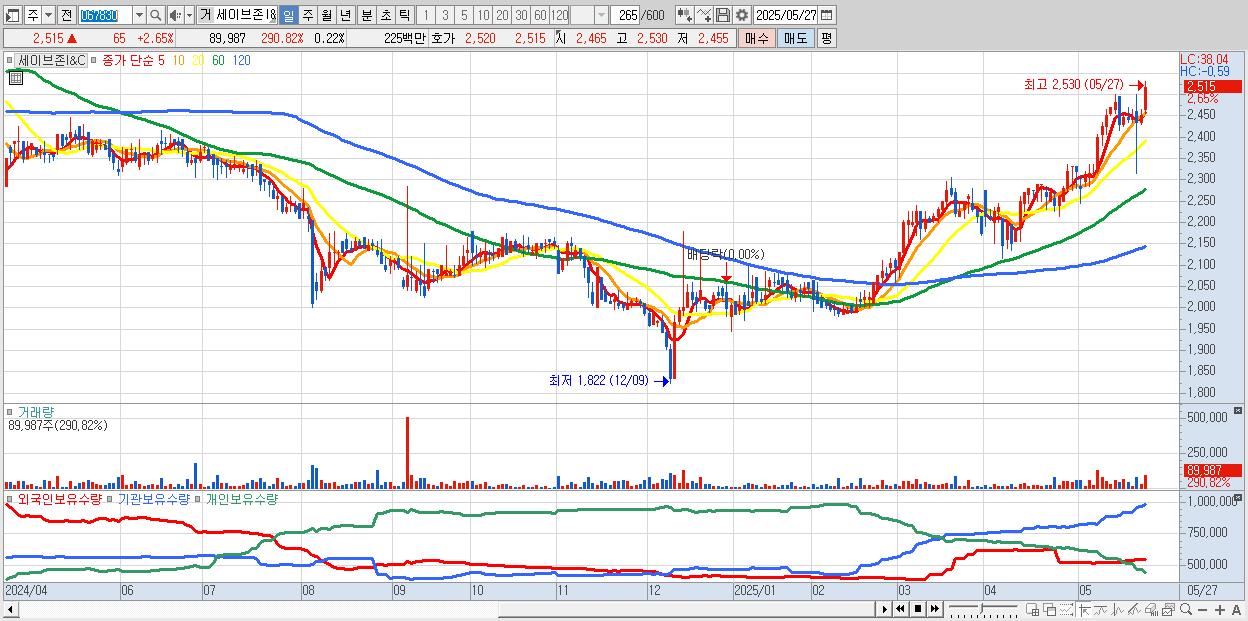Click the dotted line chart icon
Image resolution: width=1248 pixels, height=621 pixels.
click(x=1066, y=609)
